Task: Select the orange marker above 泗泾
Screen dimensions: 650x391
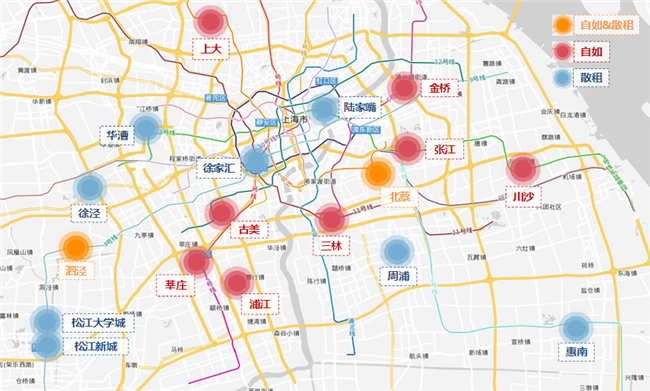Action: tap(75, 248)
